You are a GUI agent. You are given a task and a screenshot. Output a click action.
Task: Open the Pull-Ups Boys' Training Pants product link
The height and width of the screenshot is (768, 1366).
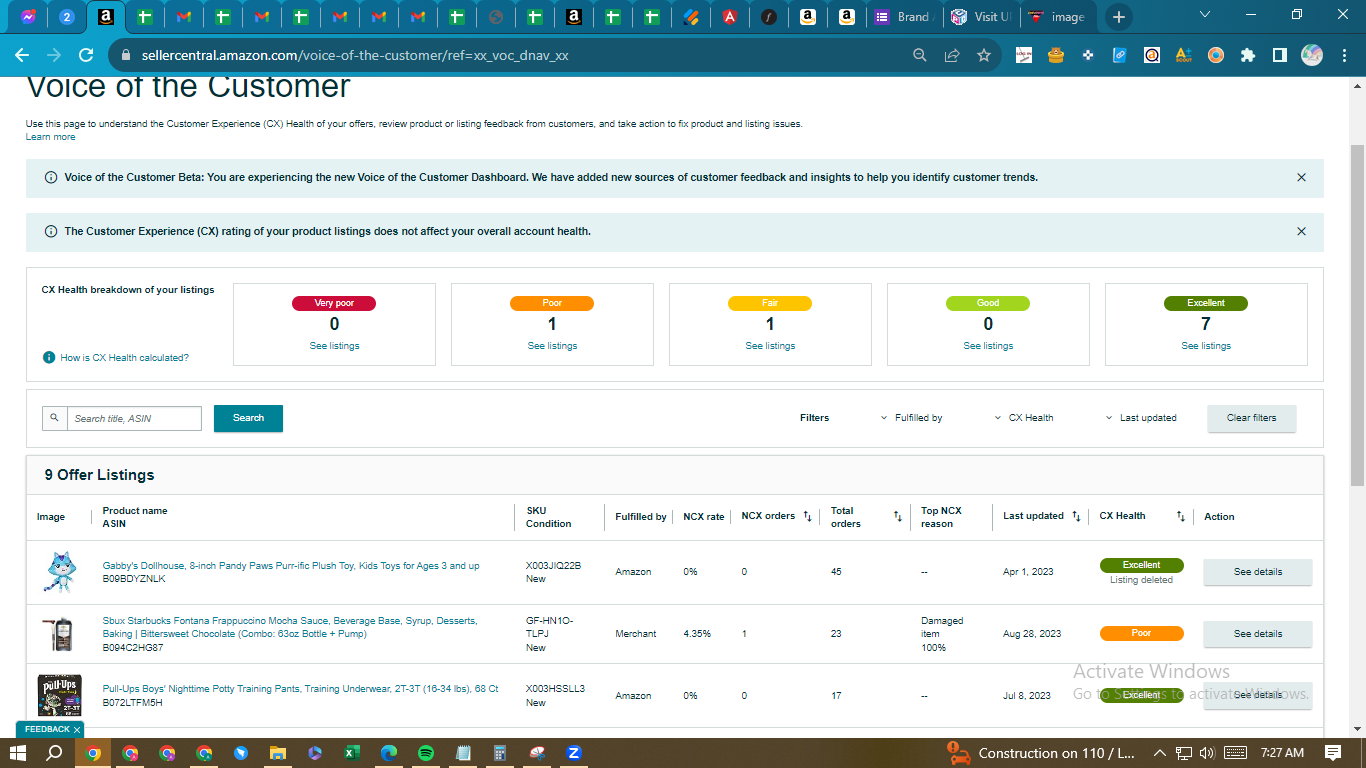[300, 689]
